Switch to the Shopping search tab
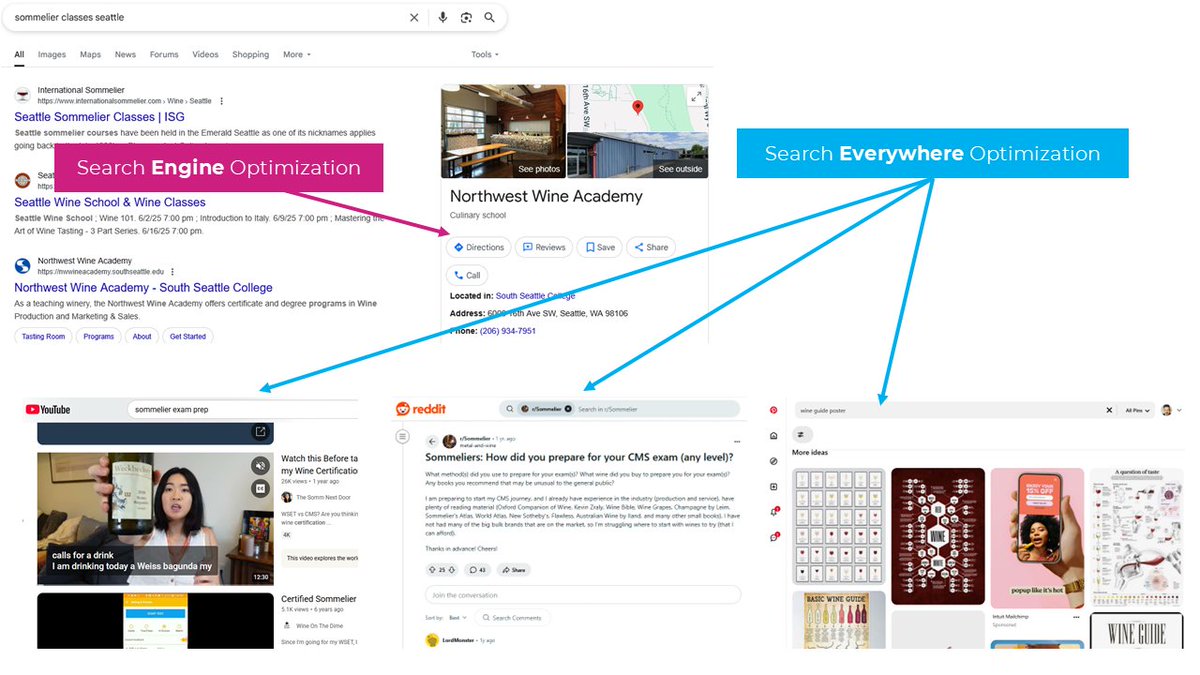Viewport: 1200px width, 675px height. (x=251, y=55)
